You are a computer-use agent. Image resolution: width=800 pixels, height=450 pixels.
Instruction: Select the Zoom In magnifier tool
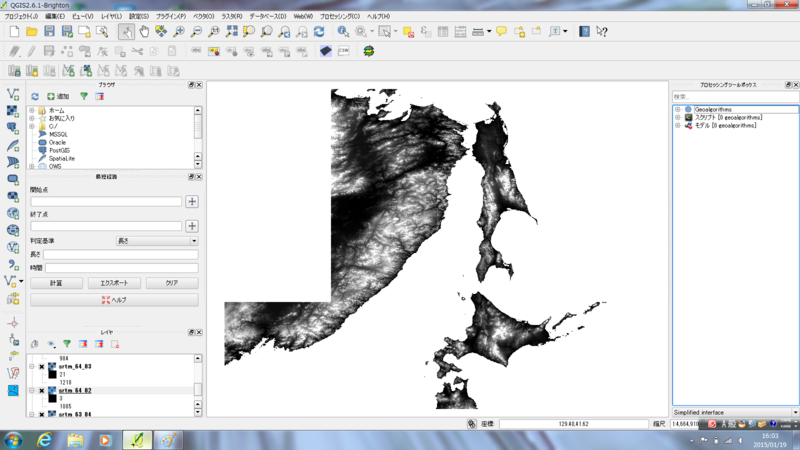point(179,32)
